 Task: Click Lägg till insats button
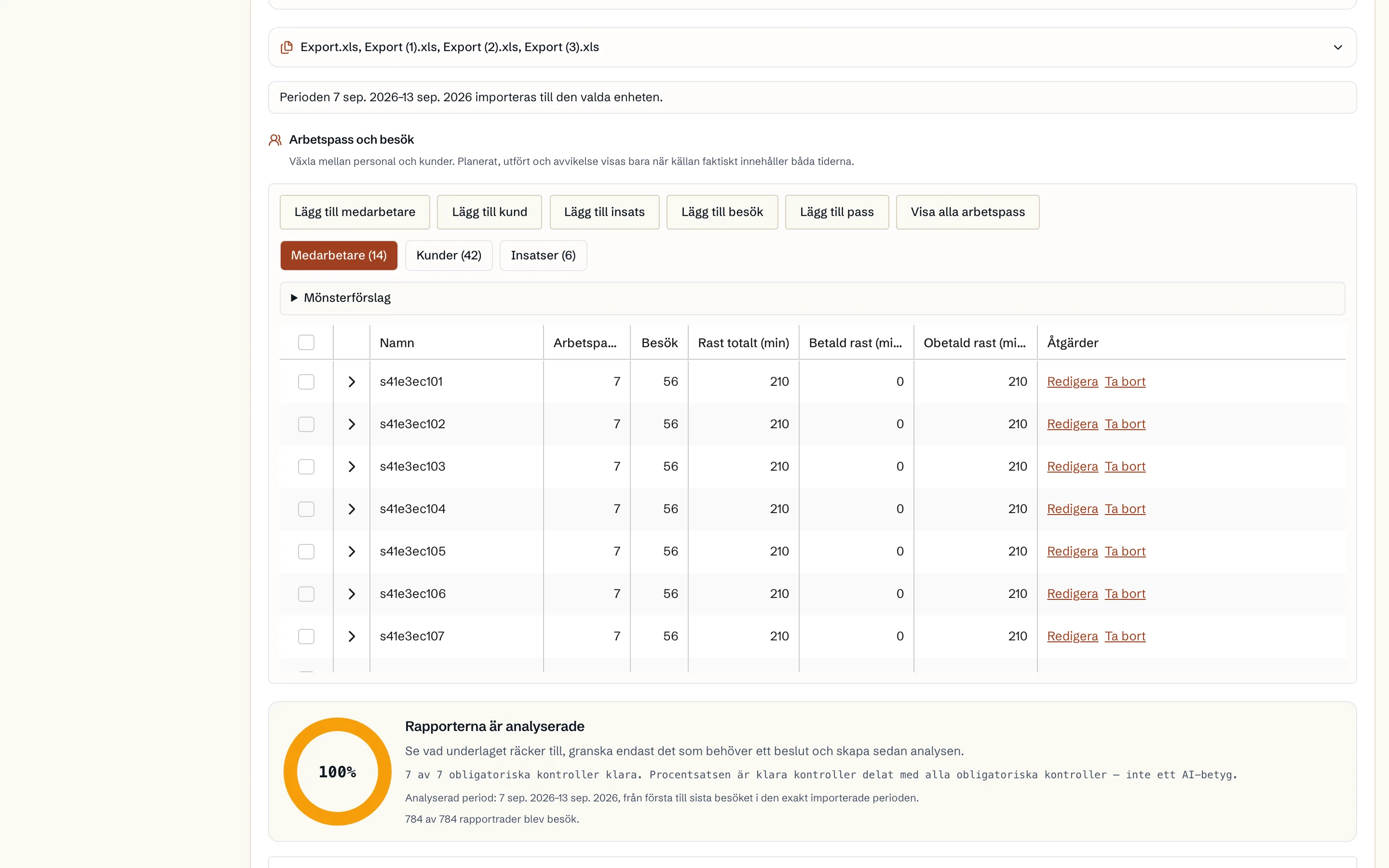click(604, 212)
